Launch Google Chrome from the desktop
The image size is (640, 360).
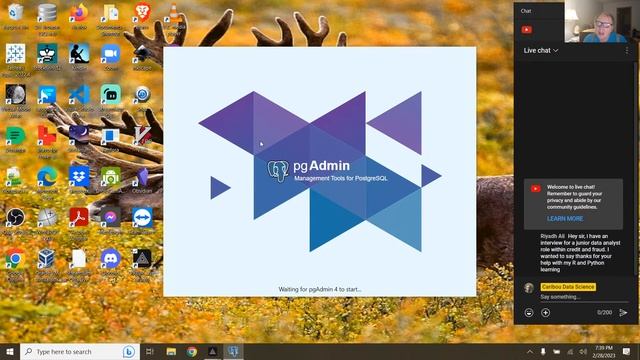click(16, 259)
